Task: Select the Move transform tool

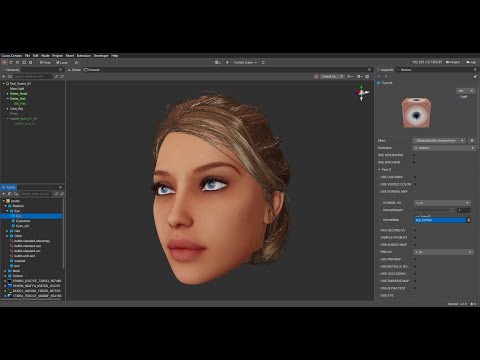Action: [4, 62]
